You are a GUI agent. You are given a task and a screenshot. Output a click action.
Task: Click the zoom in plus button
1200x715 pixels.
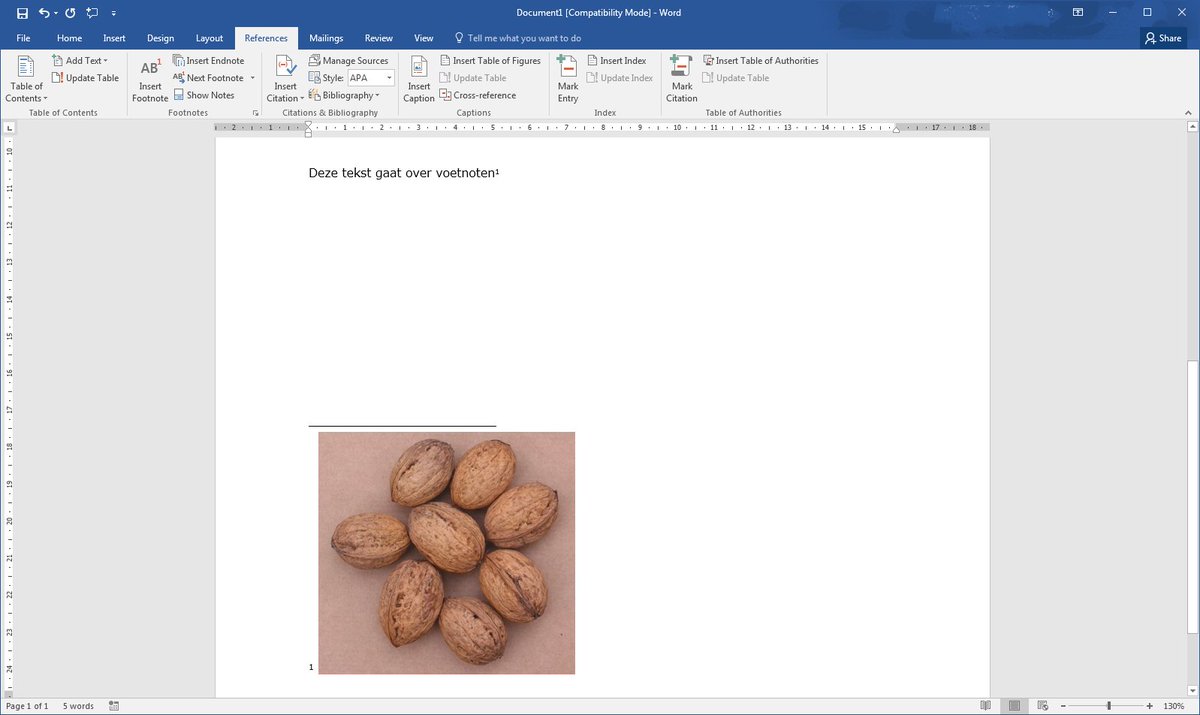point(1150,706)
